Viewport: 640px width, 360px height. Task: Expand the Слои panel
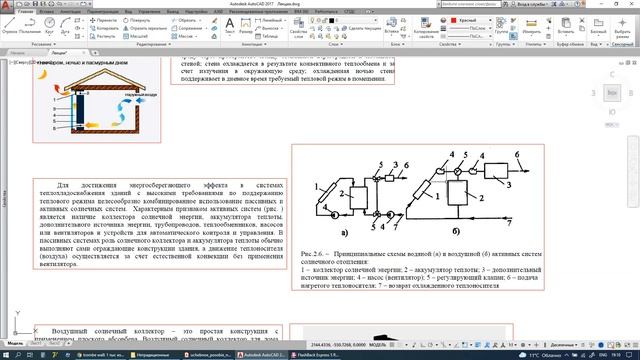coord(336,44)
